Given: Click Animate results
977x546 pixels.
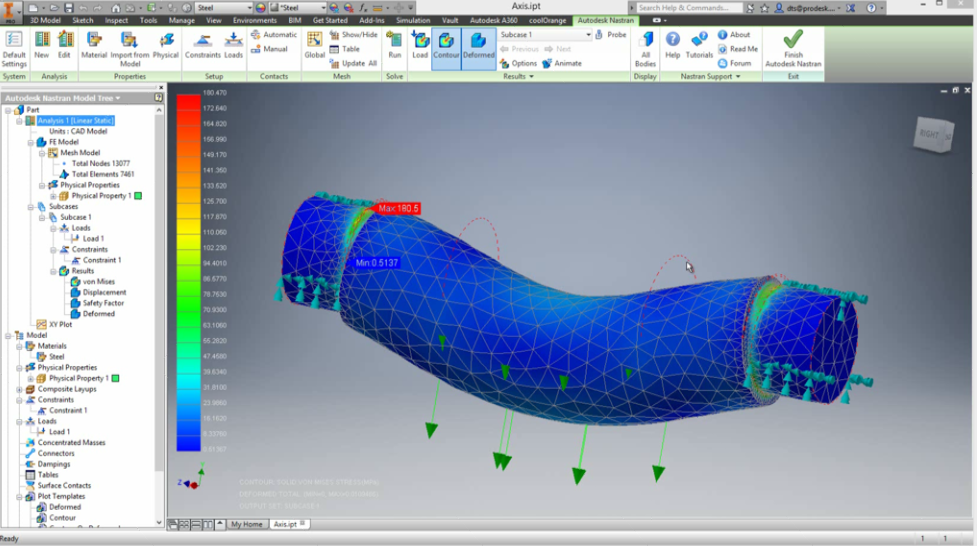Looking at the screenshot, I should click(562, 64).
